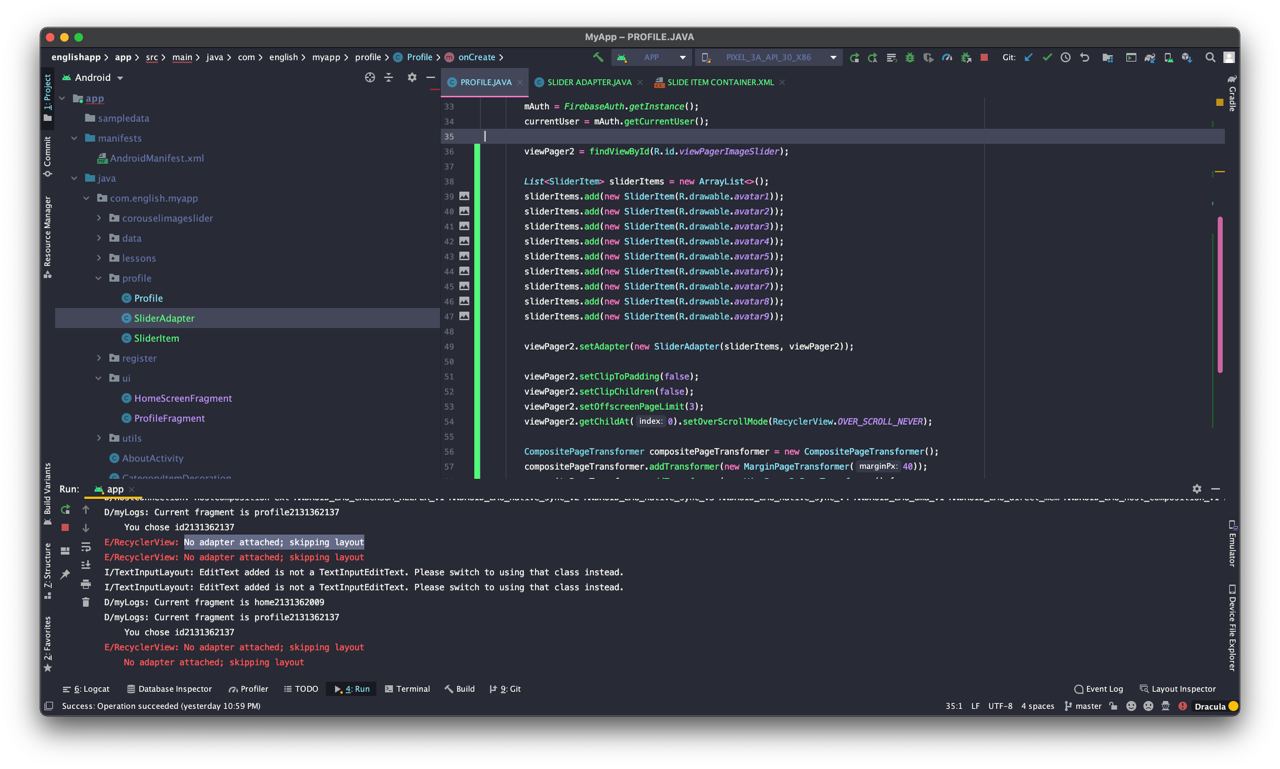
Task: Click the Make Project hammer icon
Action: point(598,58)
